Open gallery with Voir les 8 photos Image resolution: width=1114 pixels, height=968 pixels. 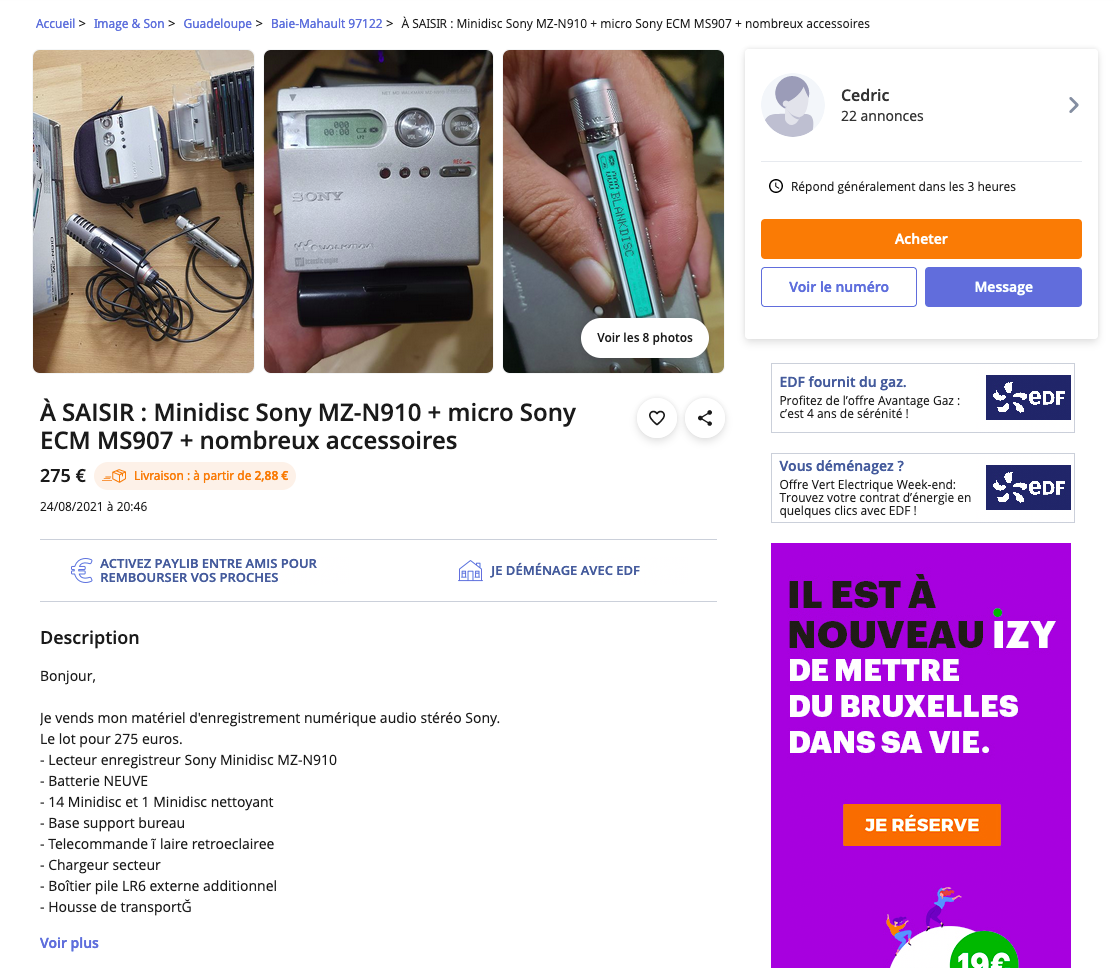click(x=644, y=338)
